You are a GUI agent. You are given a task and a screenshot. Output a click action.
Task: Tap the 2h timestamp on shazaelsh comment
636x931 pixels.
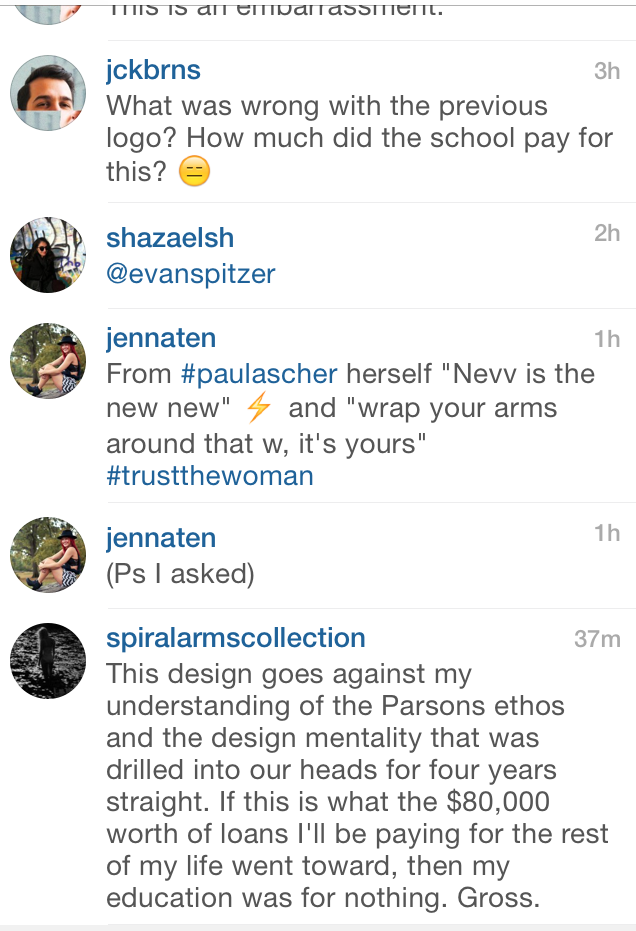coord(606,233)
